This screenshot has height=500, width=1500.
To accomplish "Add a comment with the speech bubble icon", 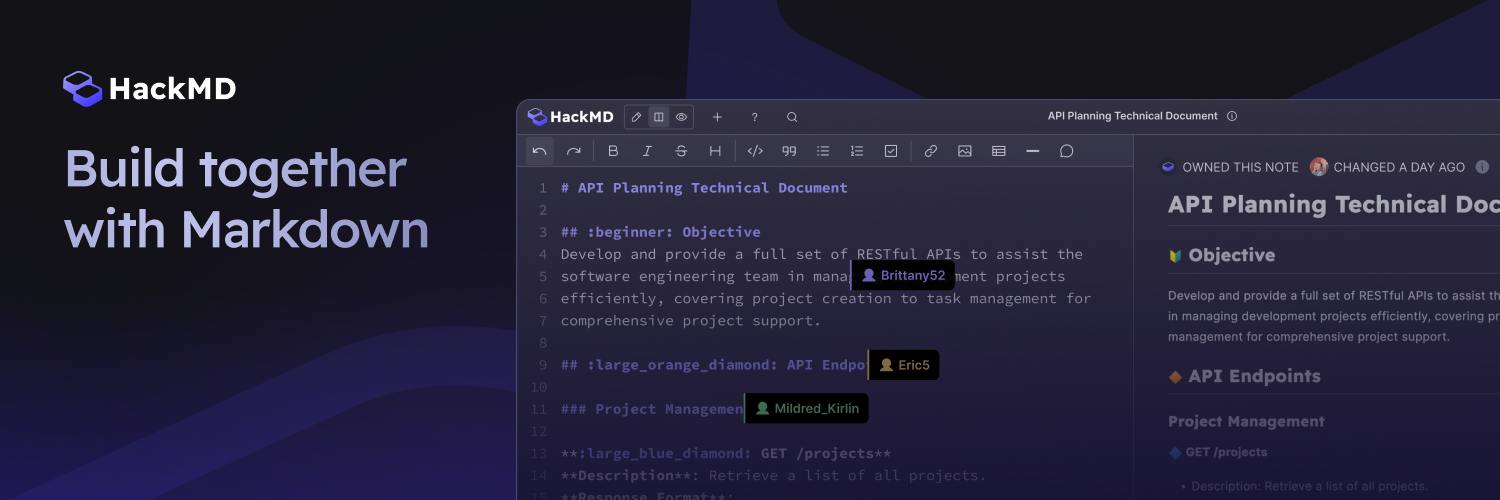I will point(1067,151).
